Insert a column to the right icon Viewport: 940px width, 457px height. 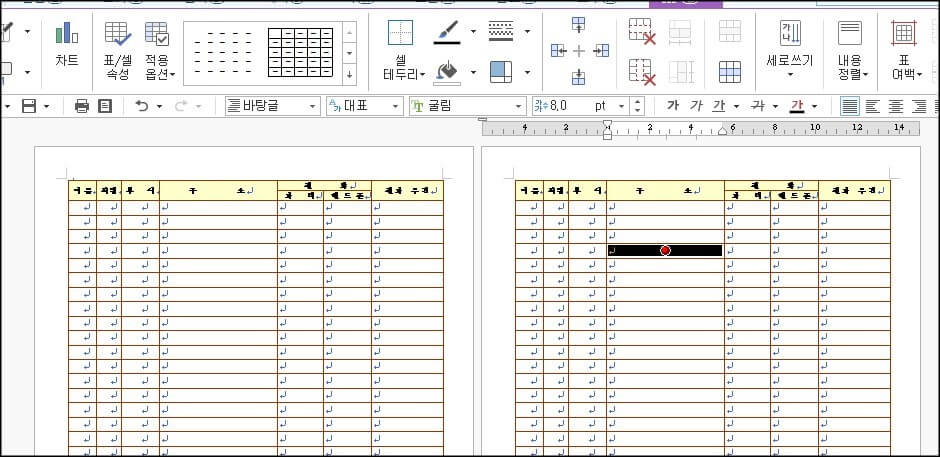601,51
